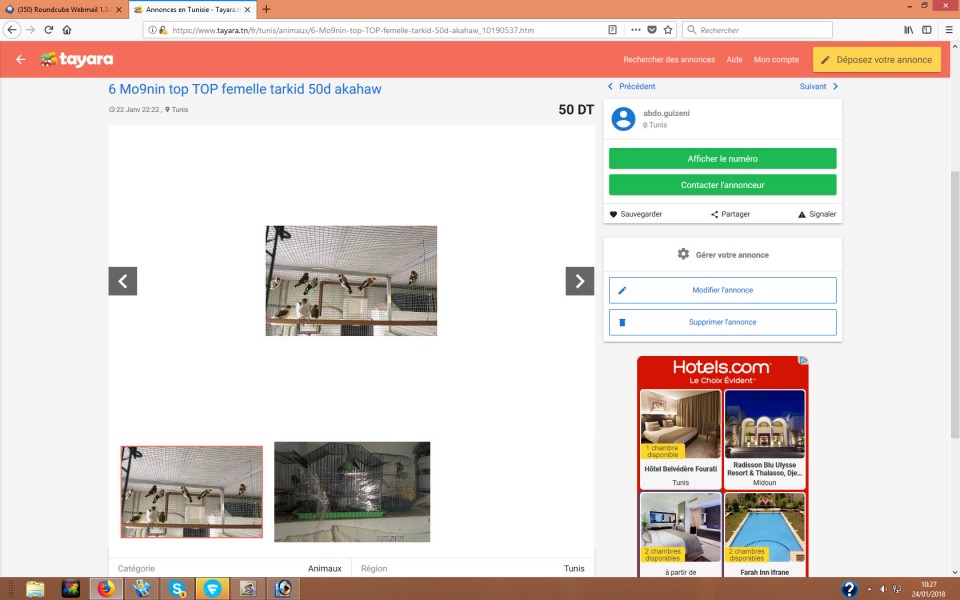This screenshot has height=600, width=960.
Task: Click the Pocket save icon in the address bar
Action: pyautogui.click(x=652, y=29)
